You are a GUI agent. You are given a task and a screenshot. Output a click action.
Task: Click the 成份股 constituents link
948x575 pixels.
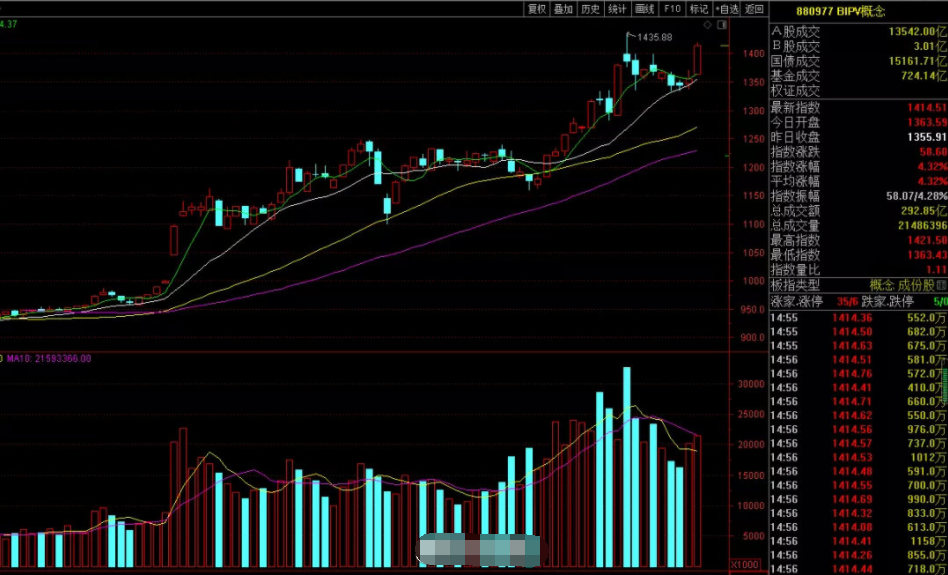pyautogui.click(x=917, y=285)
